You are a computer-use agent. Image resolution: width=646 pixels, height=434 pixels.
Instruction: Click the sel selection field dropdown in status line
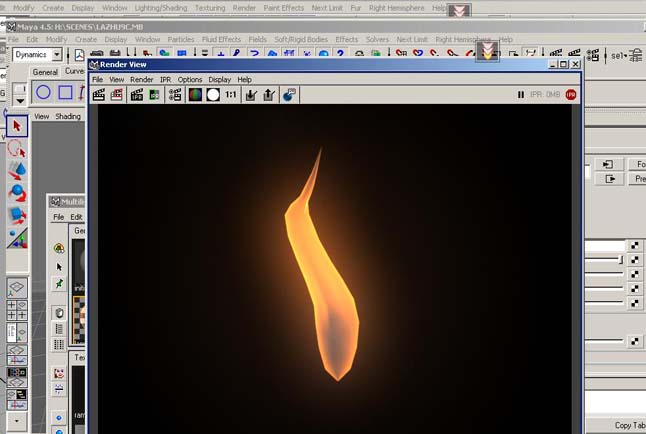[x=619, y=56]
